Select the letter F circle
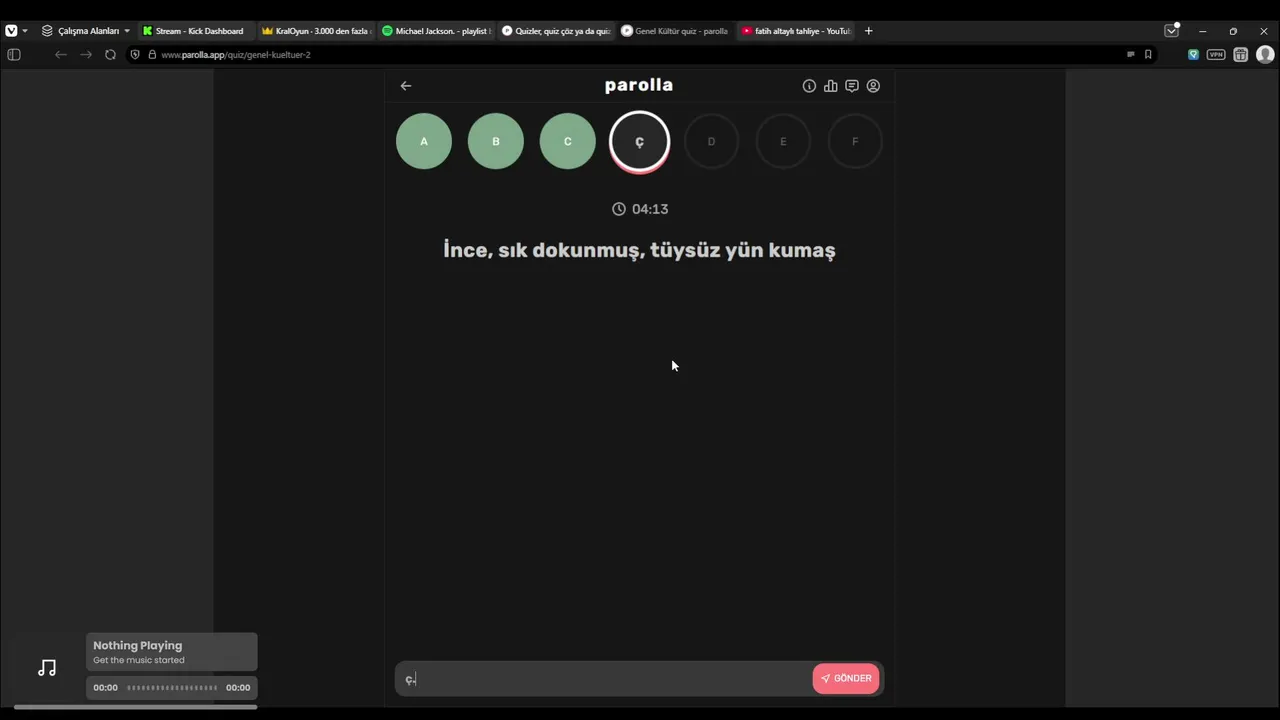 click(855, 141)
